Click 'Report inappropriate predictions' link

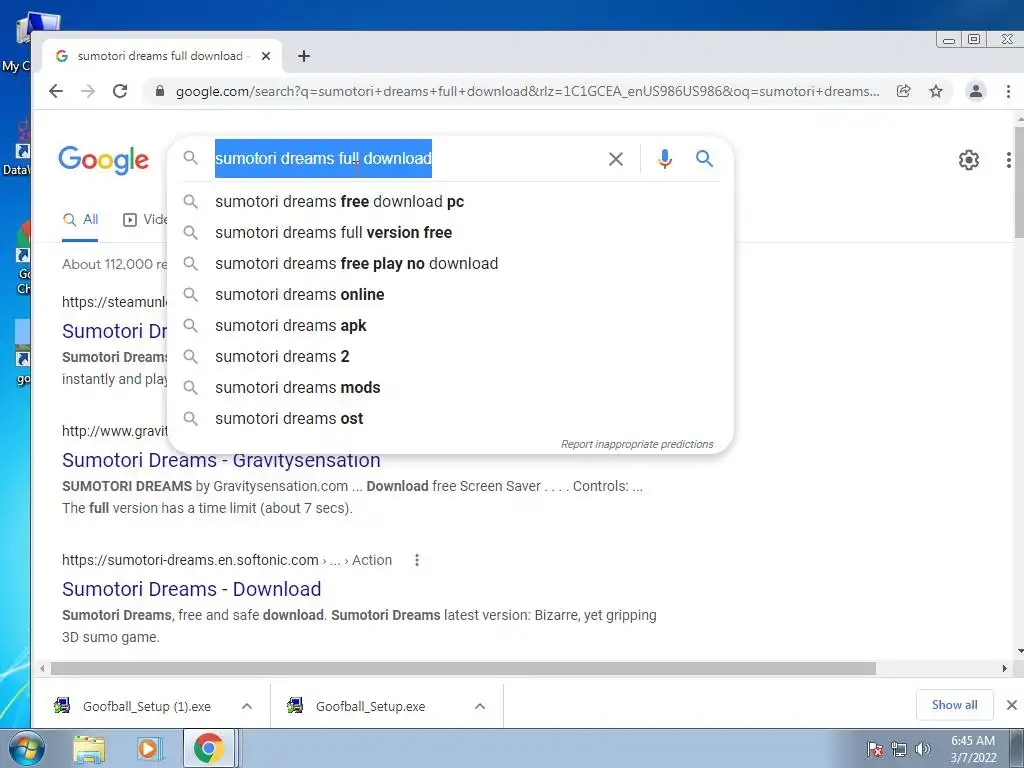(637, 444)
